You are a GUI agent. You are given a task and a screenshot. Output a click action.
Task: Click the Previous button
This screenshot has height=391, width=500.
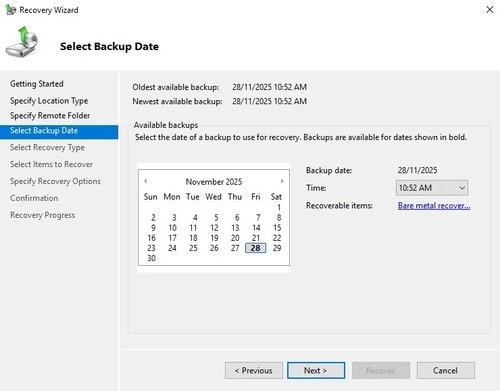pyautogui.click(x=254, y=370)
